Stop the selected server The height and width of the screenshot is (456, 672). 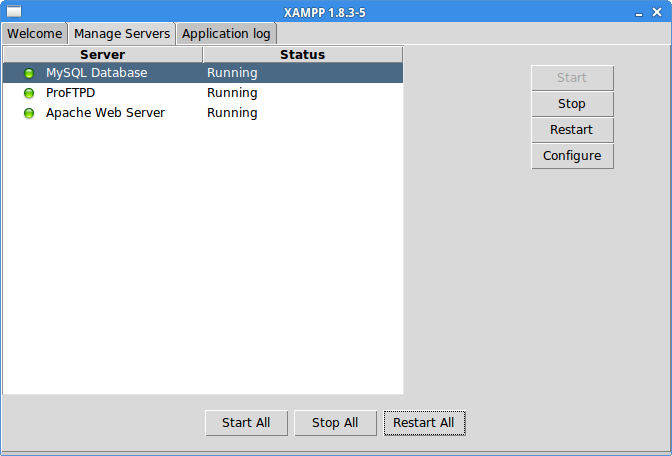(572, 104)
